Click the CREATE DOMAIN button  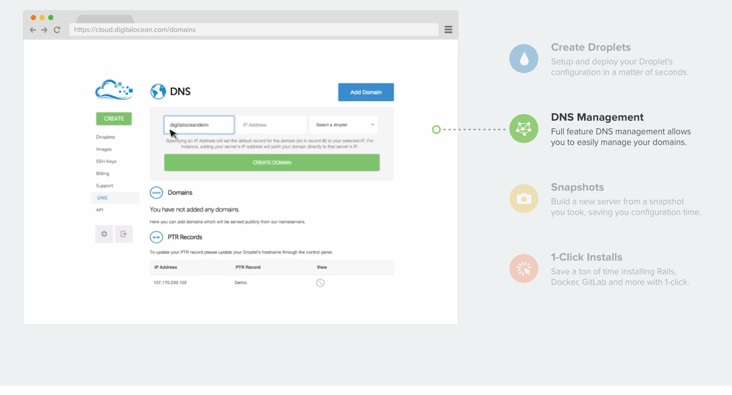click(x=272, y=162)
